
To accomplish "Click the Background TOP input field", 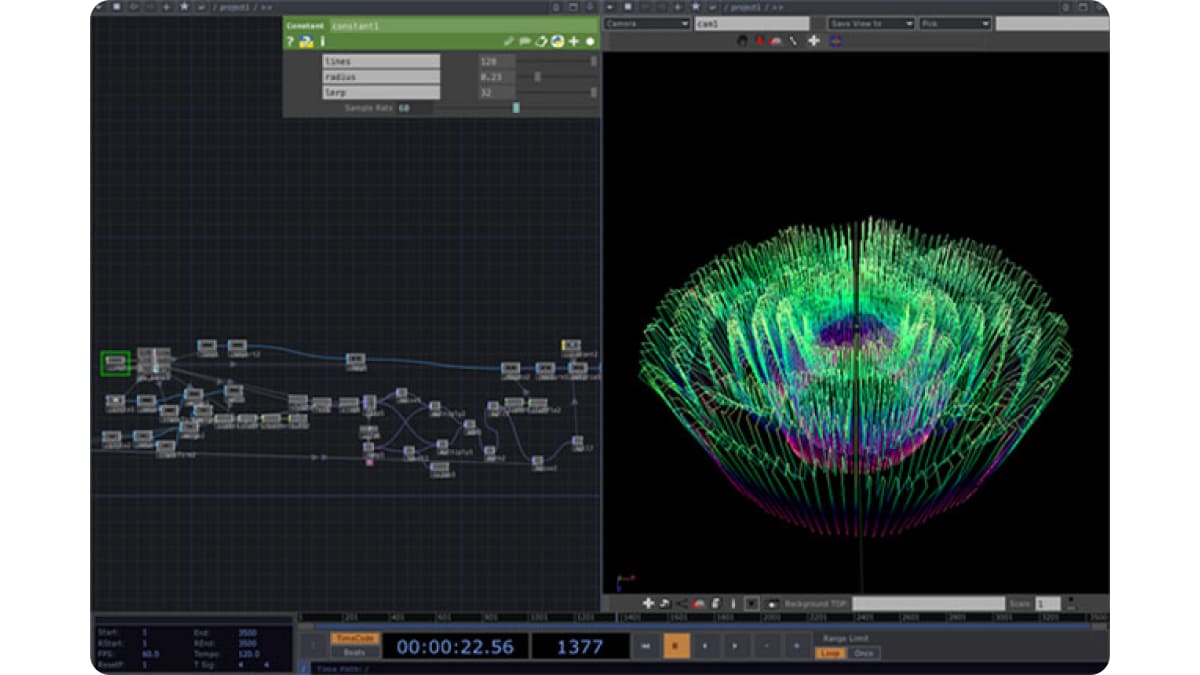I will tap(928, 604).
